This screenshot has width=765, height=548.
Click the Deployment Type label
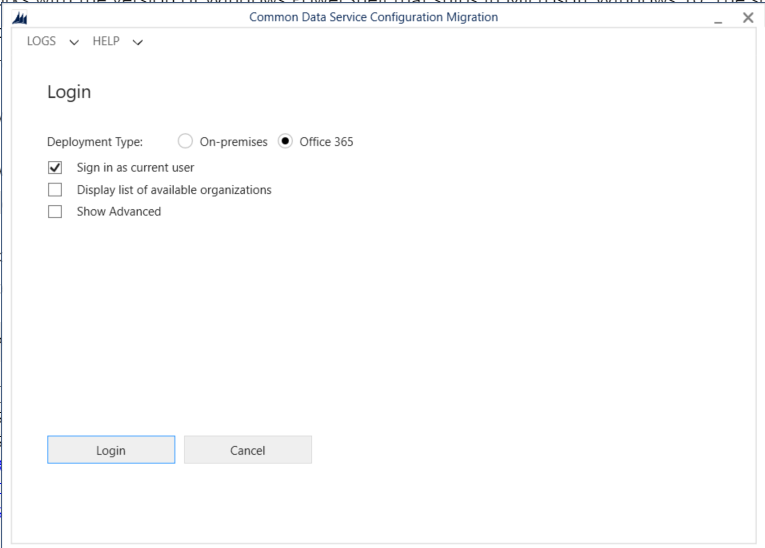click(x=95, y=142)
